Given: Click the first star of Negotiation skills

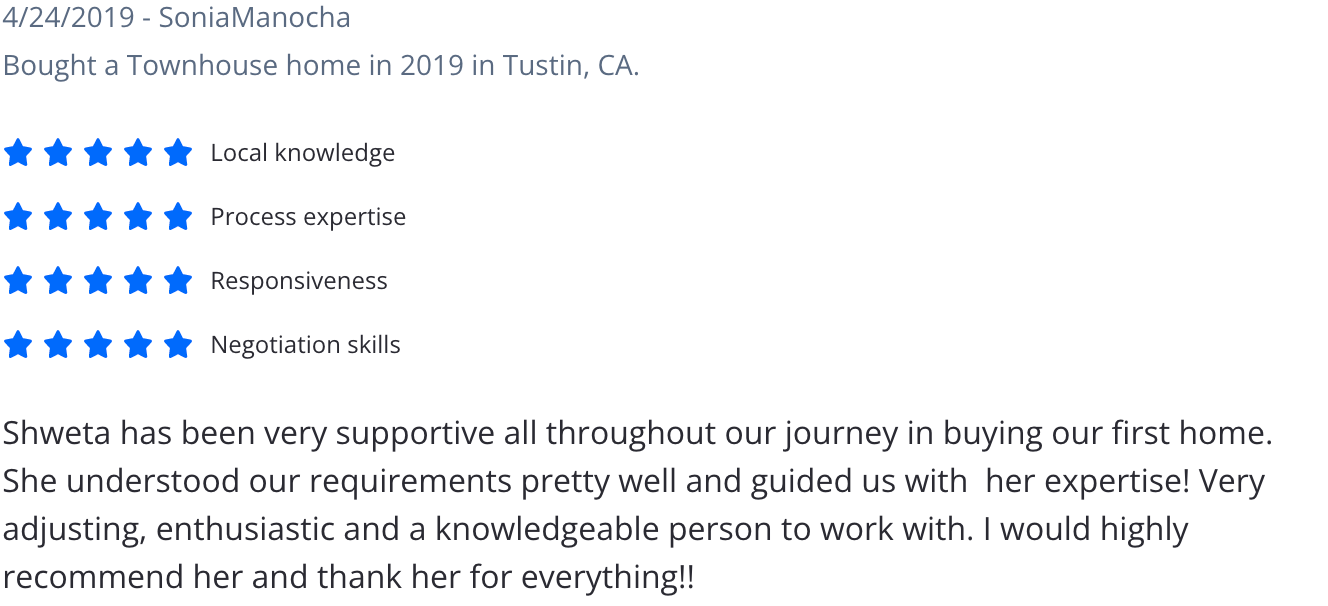Looking at the screenshot, I should pos(18,345).
